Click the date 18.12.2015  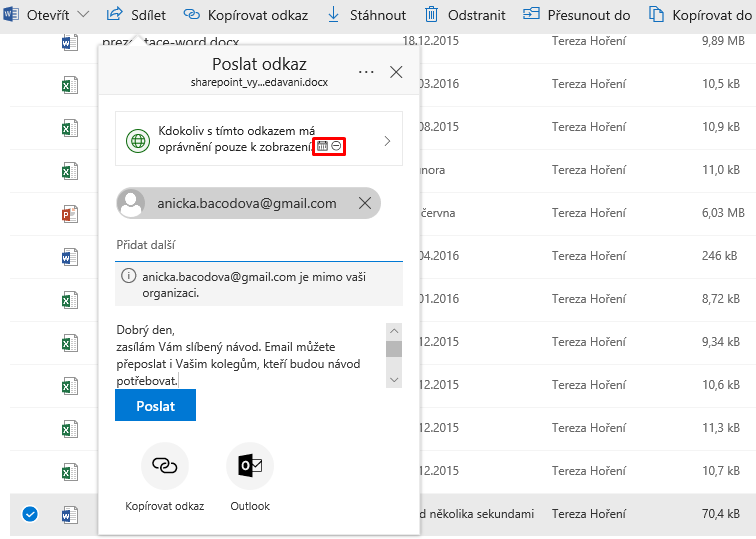tap(431, 41)
